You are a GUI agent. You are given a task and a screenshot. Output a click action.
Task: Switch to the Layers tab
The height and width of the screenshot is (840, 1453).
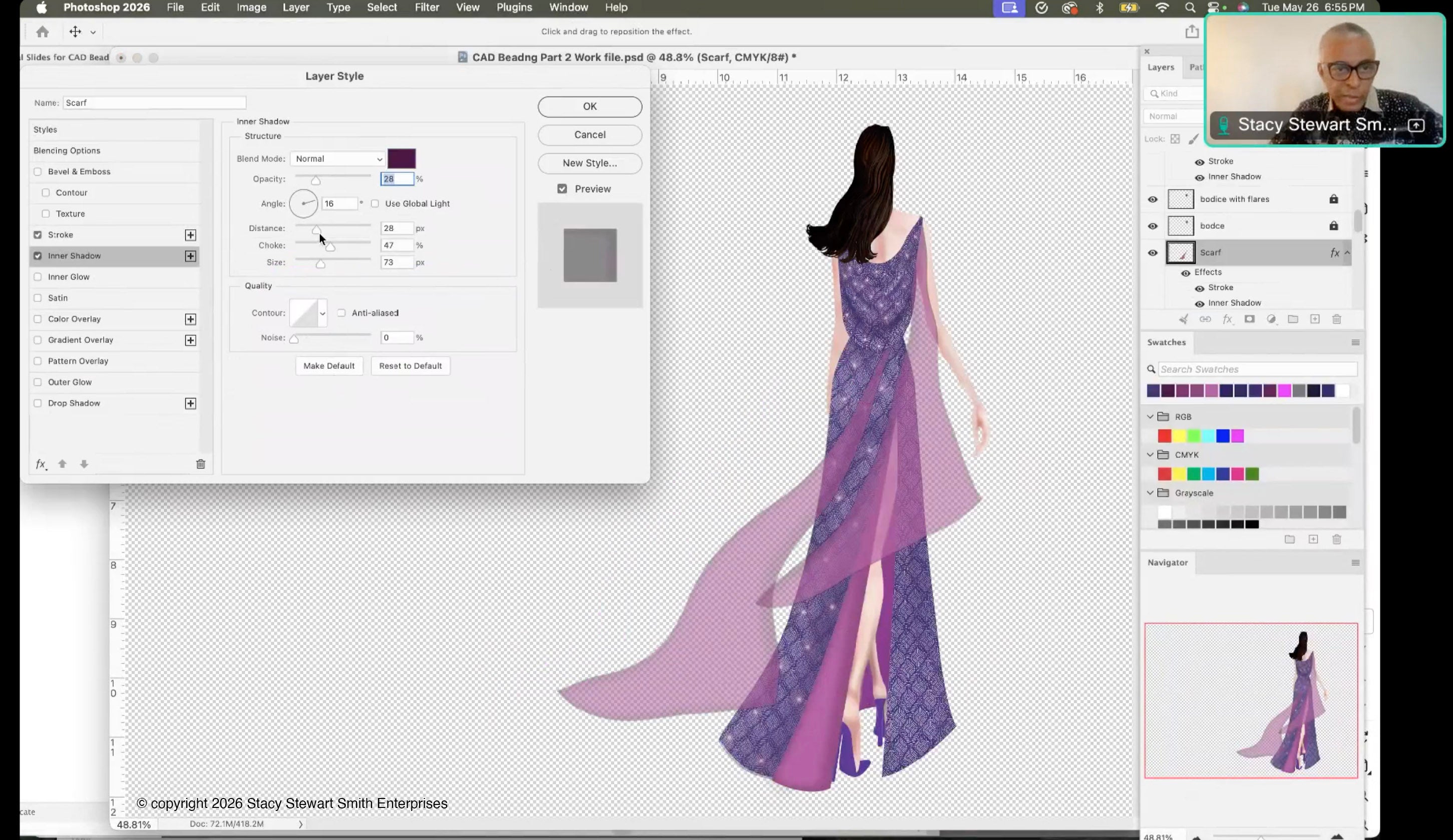1161,67
